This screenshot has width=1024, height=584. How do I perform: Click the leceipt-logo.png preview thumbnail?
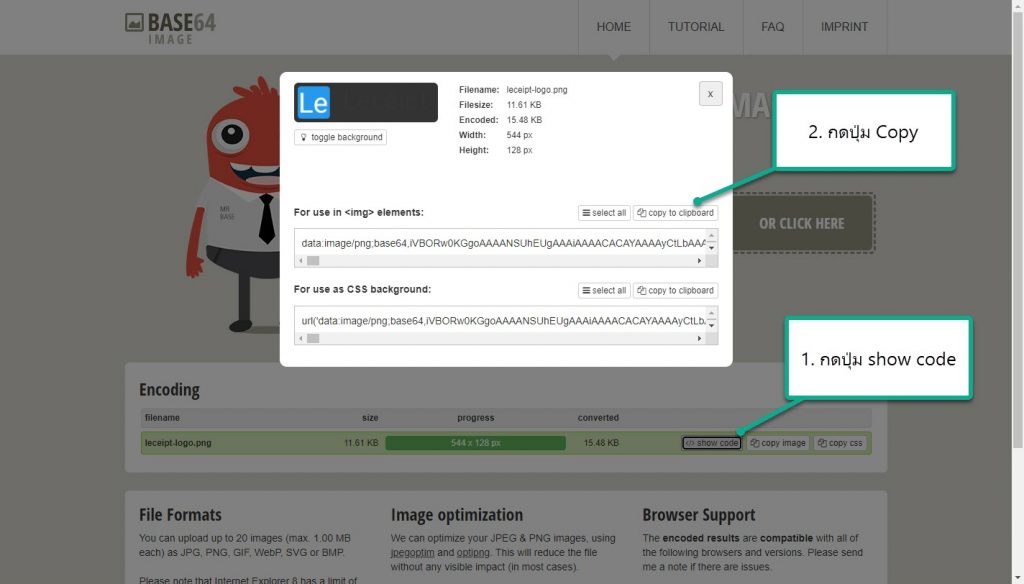365,101
